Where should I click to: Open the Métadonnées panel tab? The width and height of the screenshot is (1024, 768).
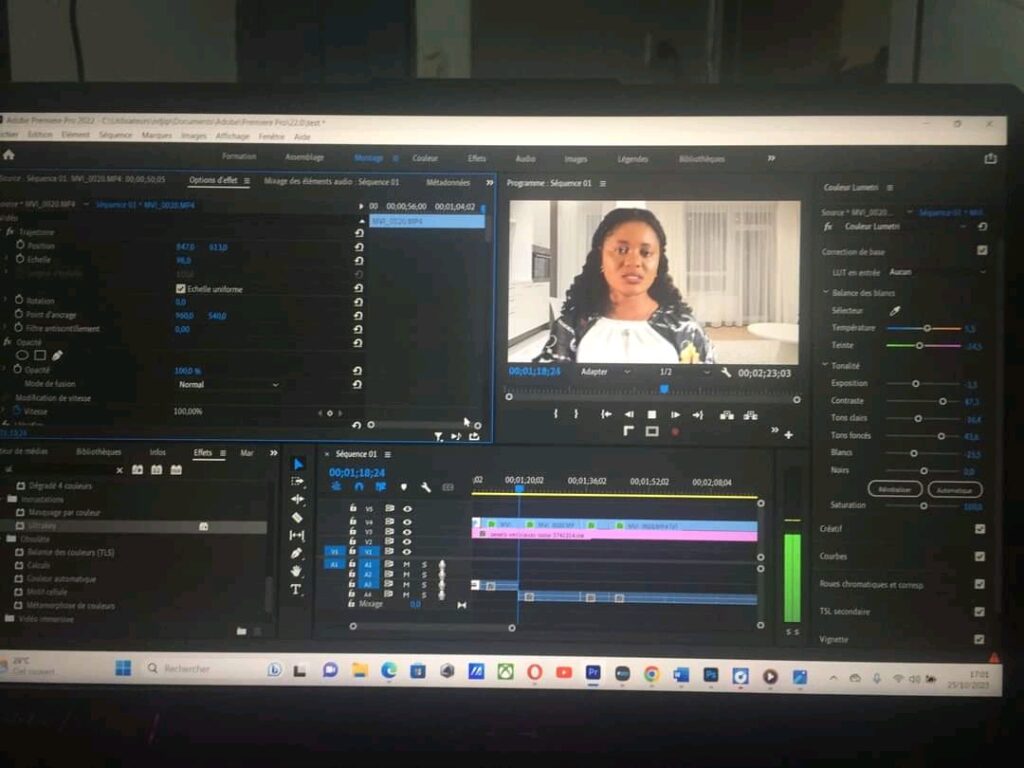[448, 183]
